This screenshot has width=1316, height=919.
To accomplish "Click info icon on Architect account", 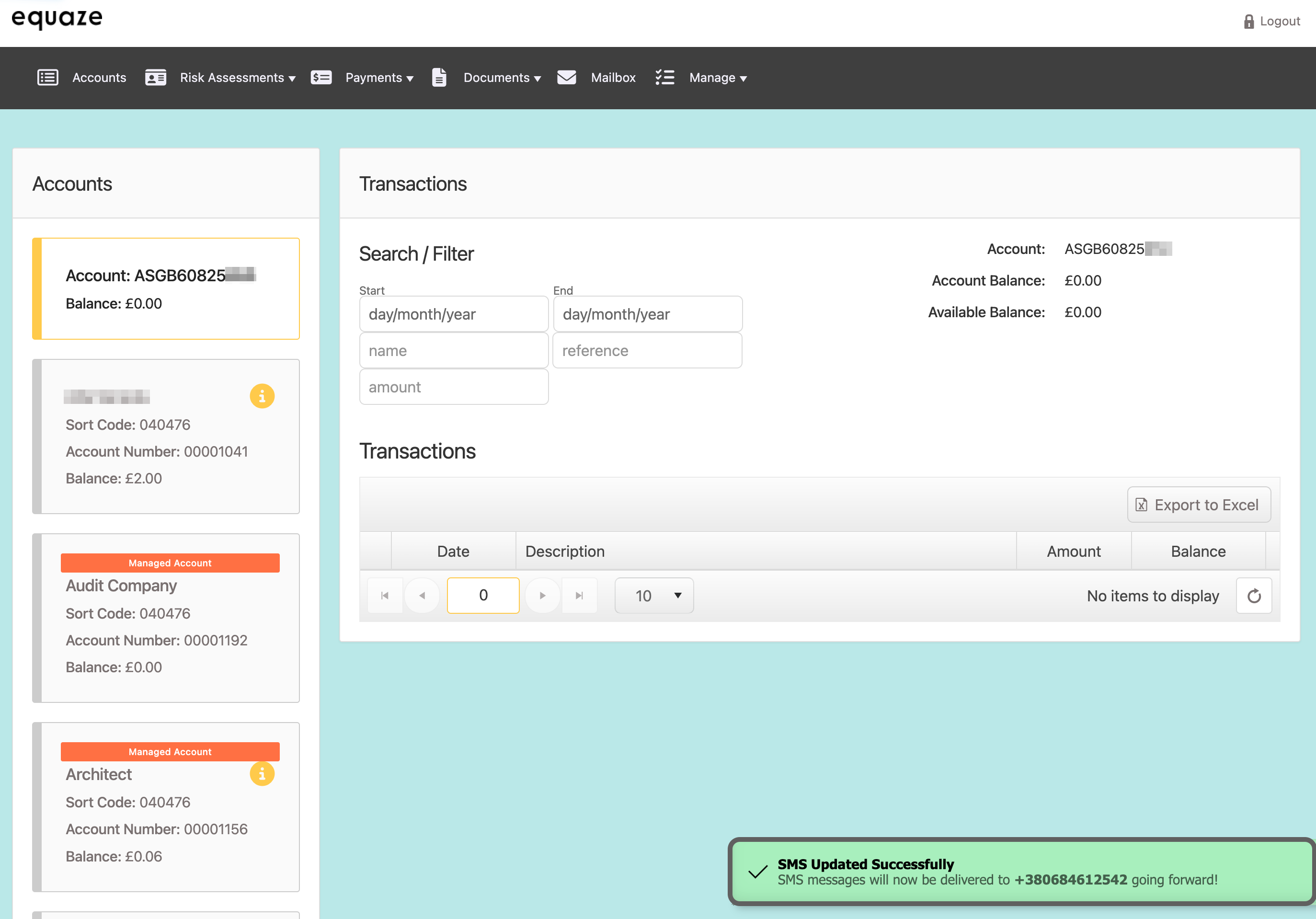I will 262,774.
